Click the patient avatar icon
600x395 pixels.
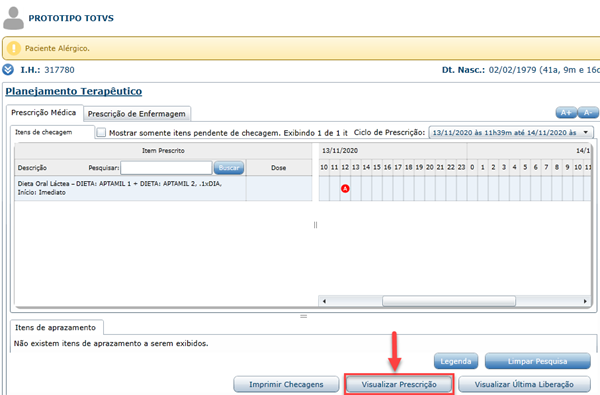pyautogui.click(x=13, y=18)
